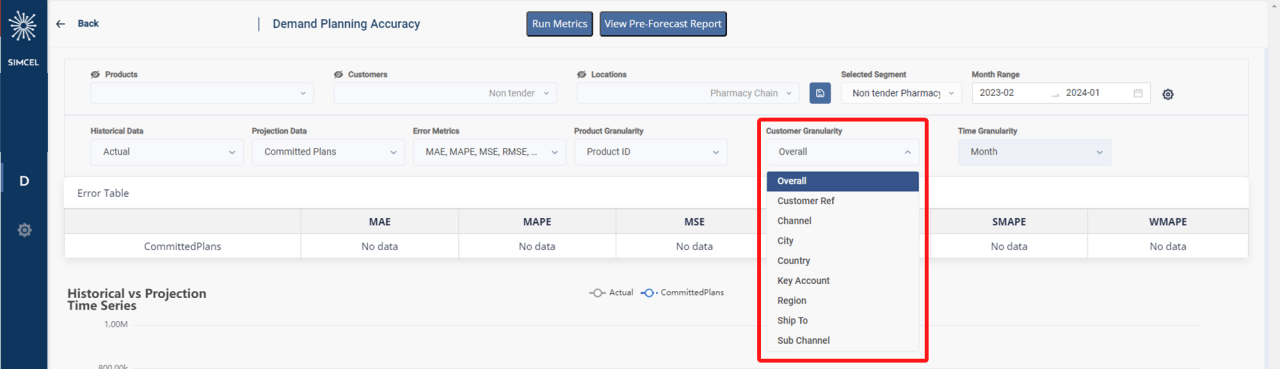This screenshot has height=370, width=1280.
Task: Select Key Account option
Action: [x=843, y=281]
